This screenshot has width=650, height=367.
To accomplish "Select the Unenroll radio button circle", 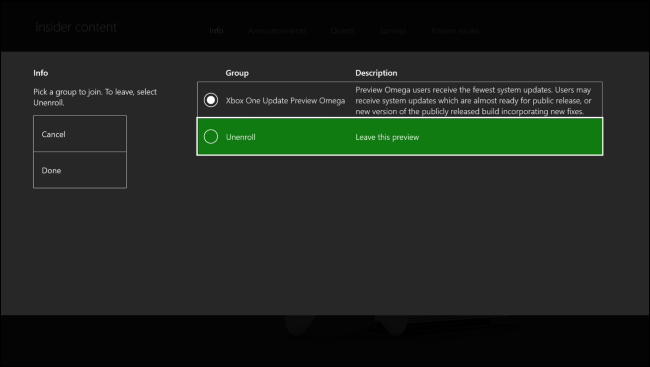I will [x=211, y=136].
